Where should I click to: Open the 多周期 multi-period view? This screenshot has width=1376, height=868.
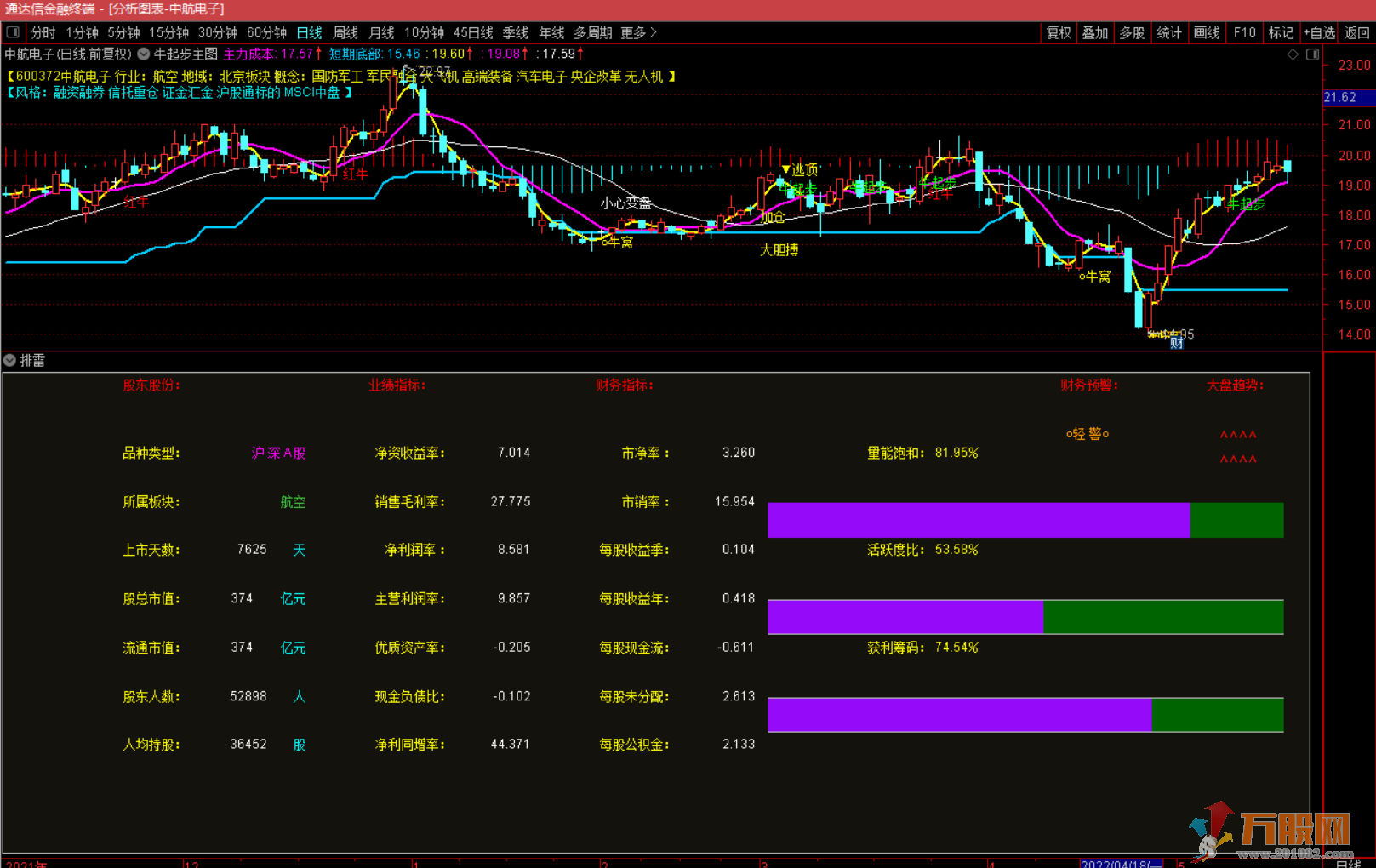point(593,32)
